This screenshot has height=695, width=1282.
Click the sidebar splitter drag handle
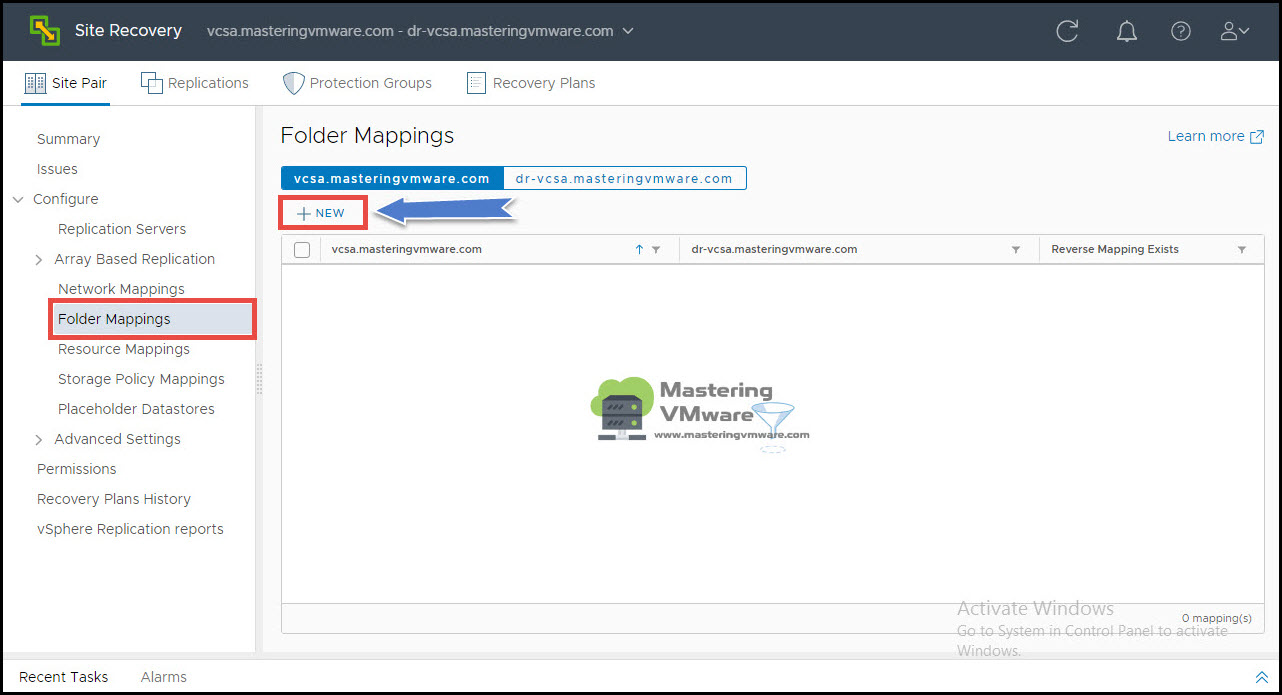(259, 379)
